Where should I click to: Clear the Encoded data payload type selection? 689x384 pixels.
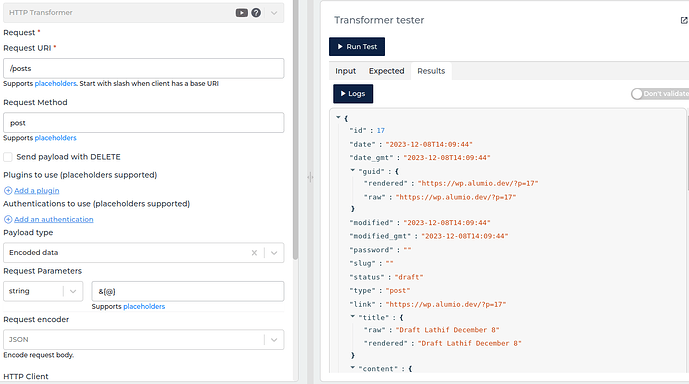[254, 253]
